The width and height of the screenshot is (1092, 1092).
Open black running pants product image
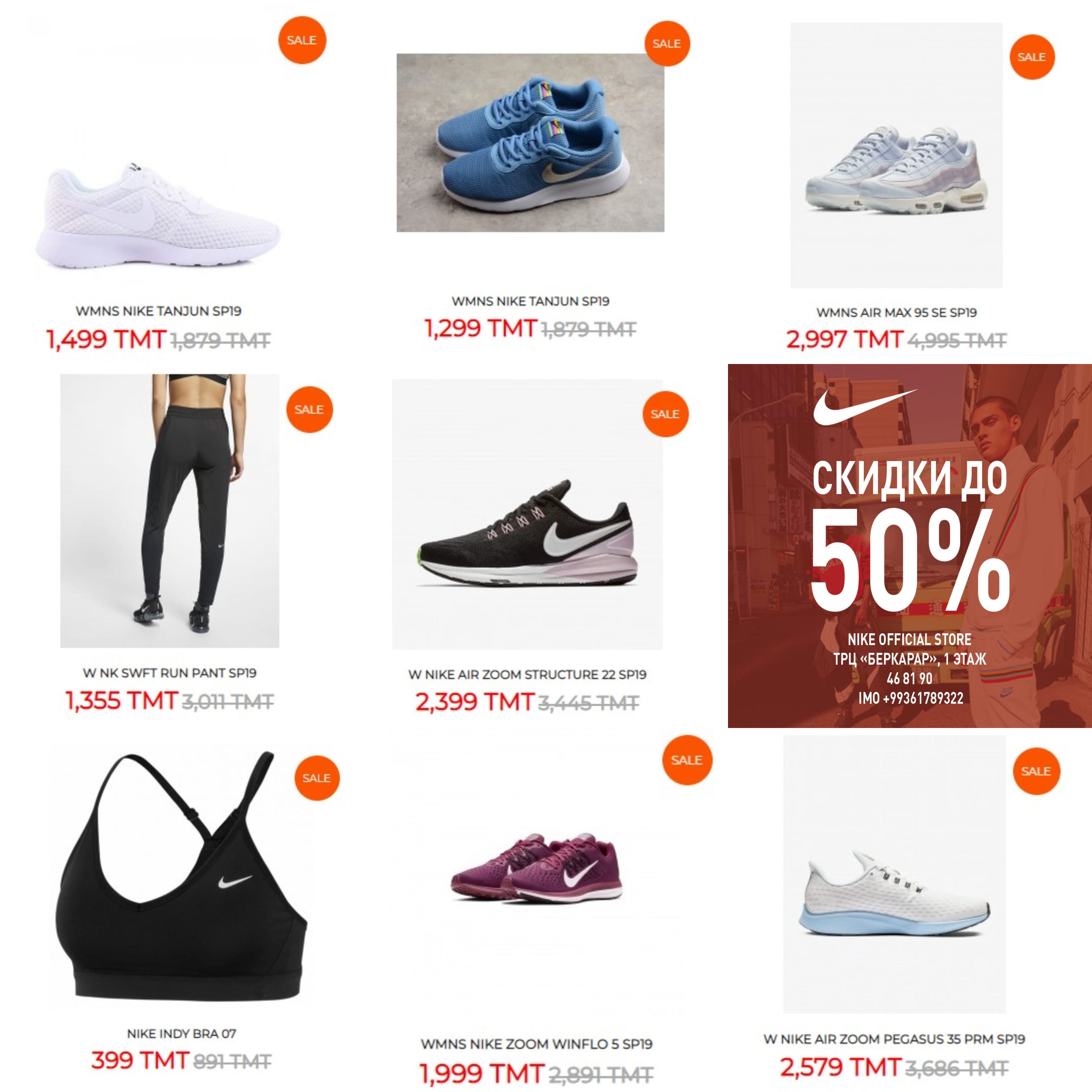[x=170, y=511]
